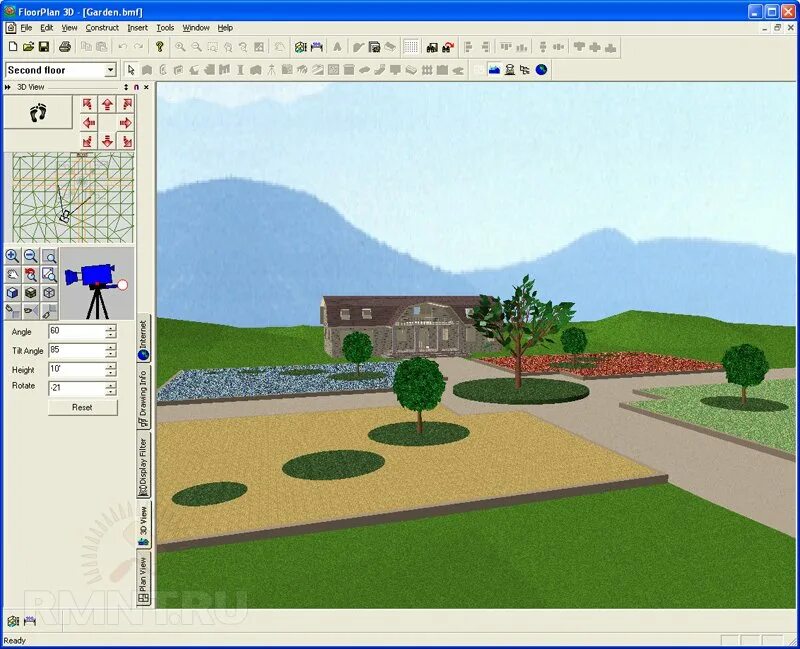The height and width of the screenshot is (649, 800).
Task: Move camera forward with up arrow
Action: click(107, 105)
